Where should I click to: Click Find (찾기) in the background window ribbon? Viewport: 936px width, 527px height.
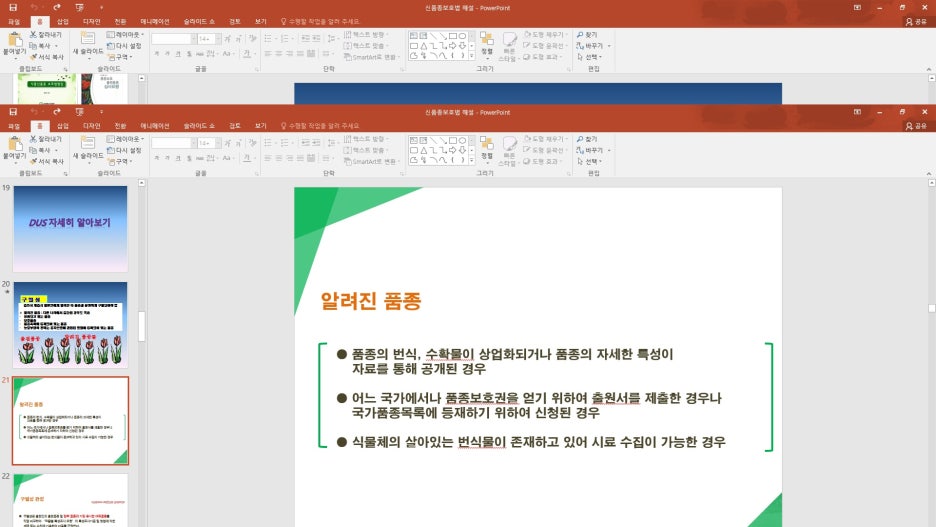pos(587,35)
